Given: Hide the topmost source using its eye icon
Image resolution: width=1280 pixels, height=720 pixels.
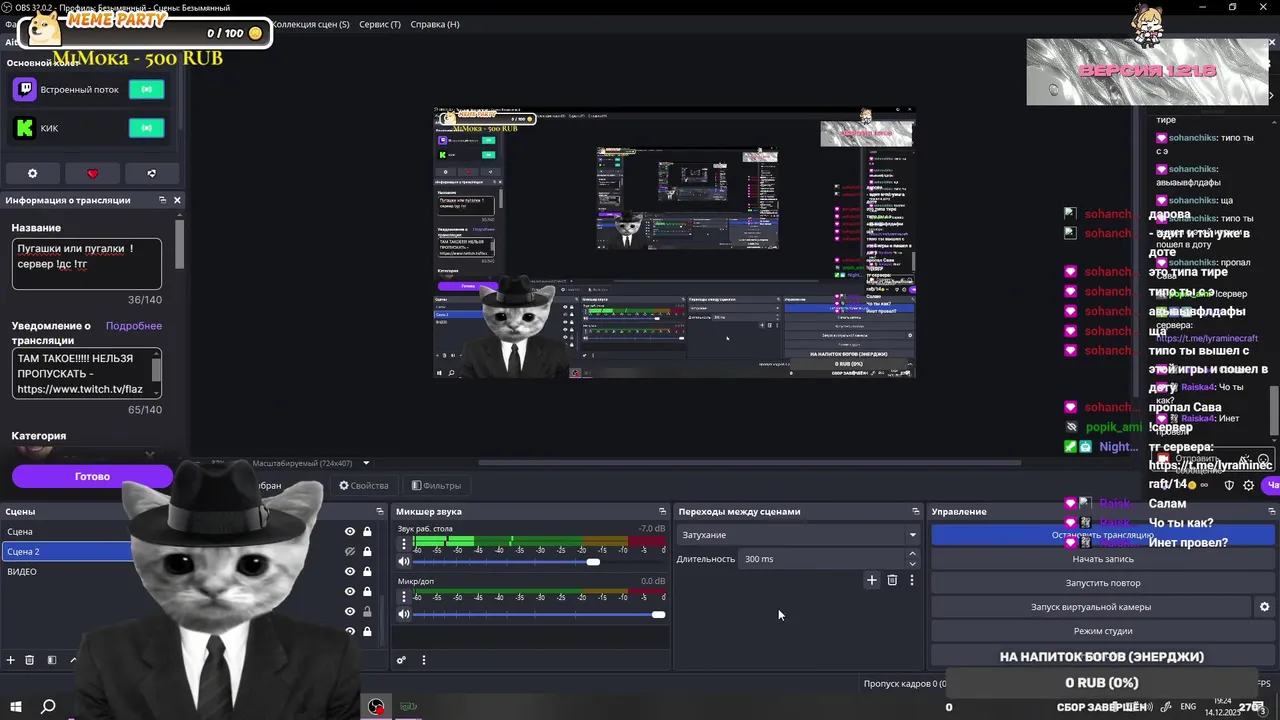Looking at the screenshot, I should [350, 532].
